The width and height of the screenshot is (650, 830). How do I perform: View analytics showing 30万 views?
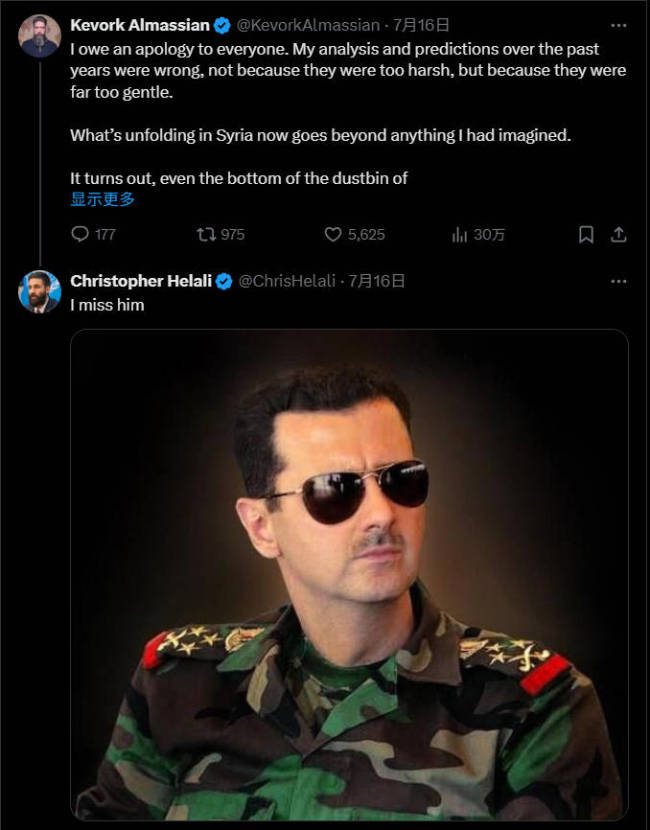click(x=461, y=234)
